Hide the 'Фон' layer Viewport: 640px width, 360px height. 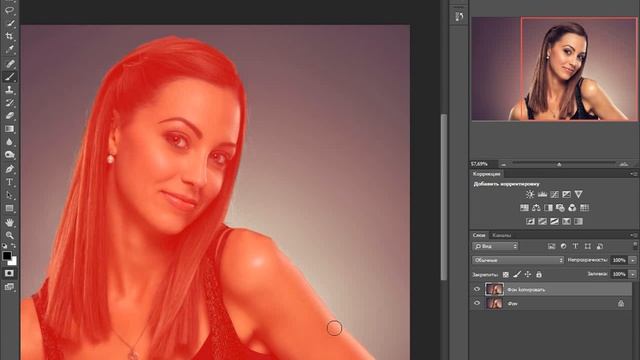coord(477,303)
